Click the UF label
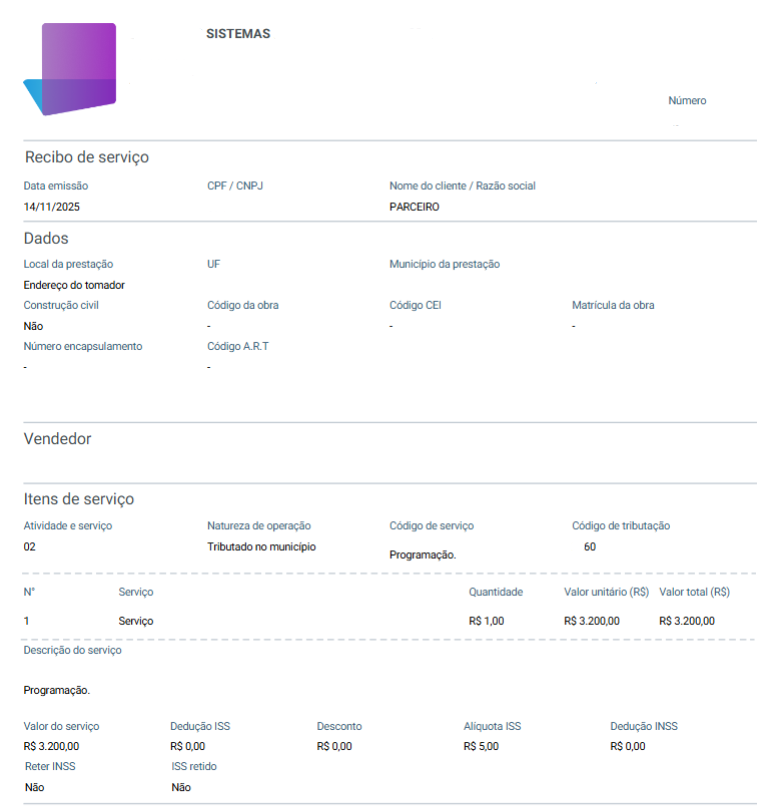 (214, 264)
